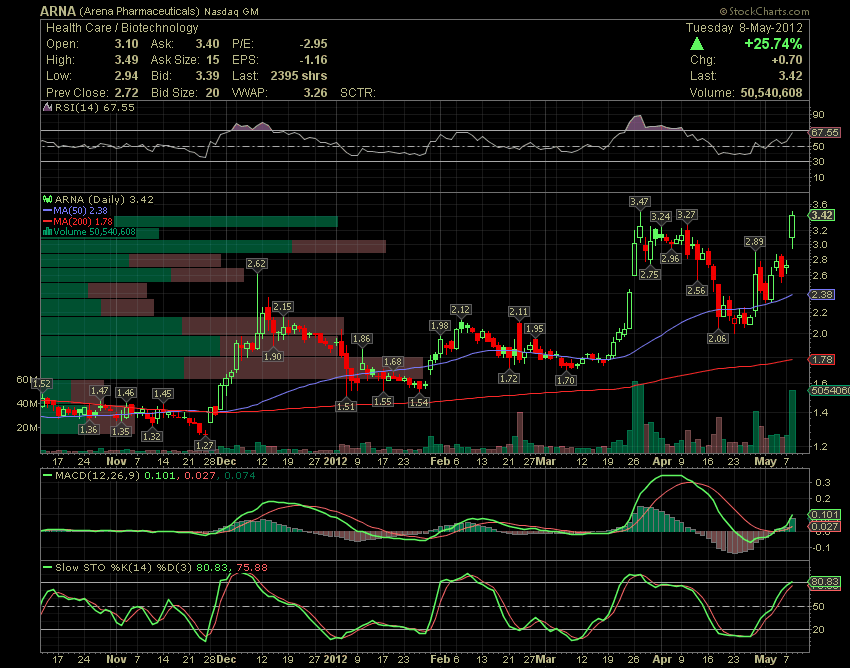Image resolution: width=850 pixels, height=668 pixels.
Task: Click the 1.98 price annotation
Action: tap(440, 325)
